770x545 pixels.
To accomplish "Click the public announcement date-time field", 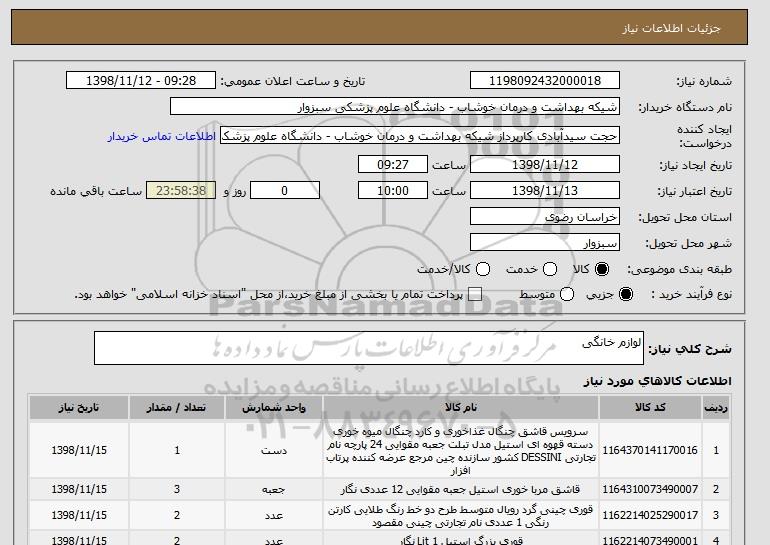I will [141, 81].
